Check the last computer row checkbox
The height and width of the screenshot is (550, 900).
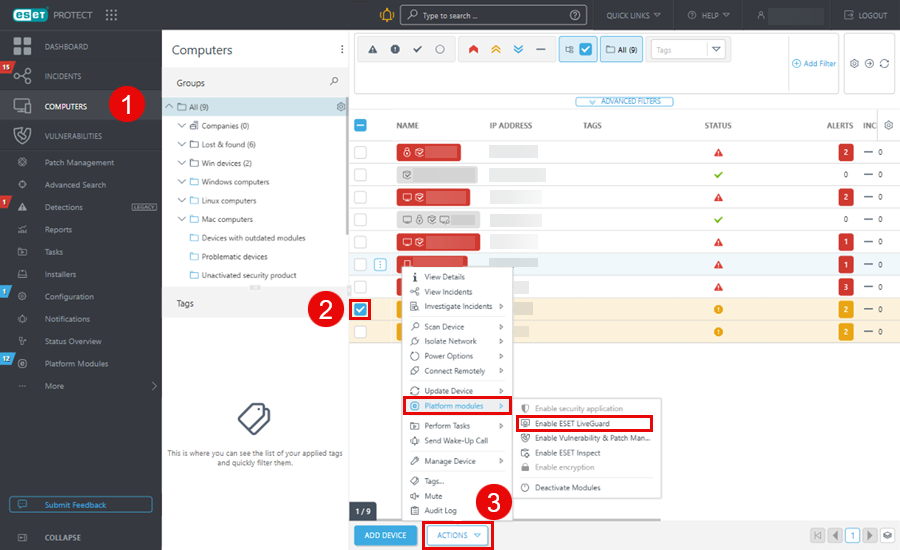360,332
